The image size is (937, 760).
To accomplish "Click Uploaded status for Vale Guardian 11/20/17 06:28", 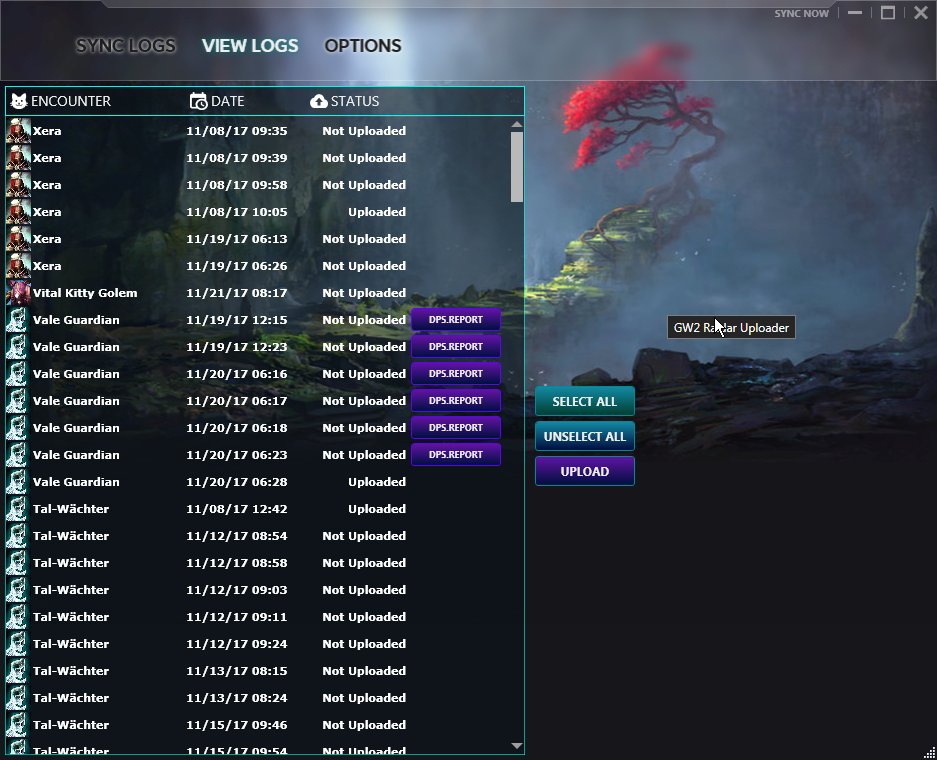I will [x=377, y=482].
